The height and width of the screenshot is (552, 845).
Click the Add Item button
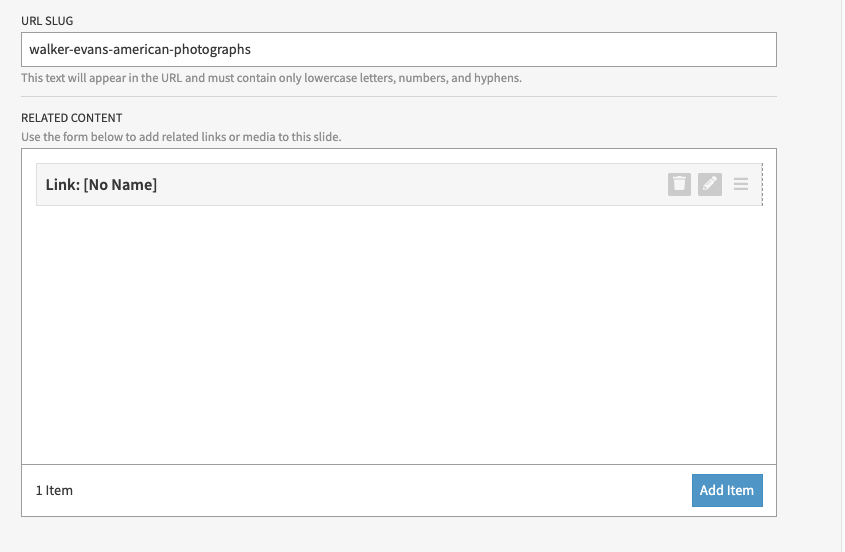[x=727, y=490]
